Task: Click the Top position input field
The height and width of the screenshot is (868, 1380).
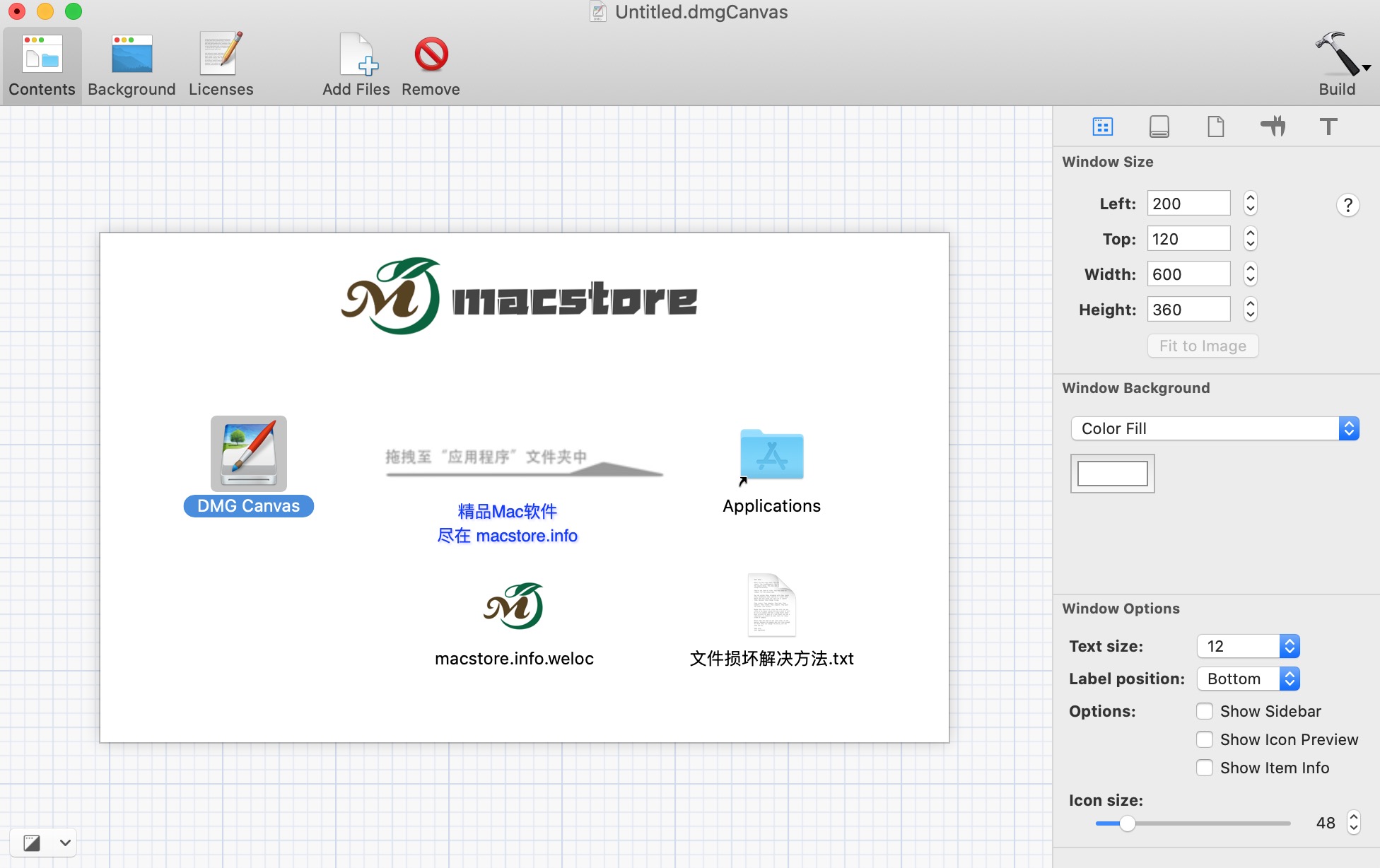Action: point(1188,239)
